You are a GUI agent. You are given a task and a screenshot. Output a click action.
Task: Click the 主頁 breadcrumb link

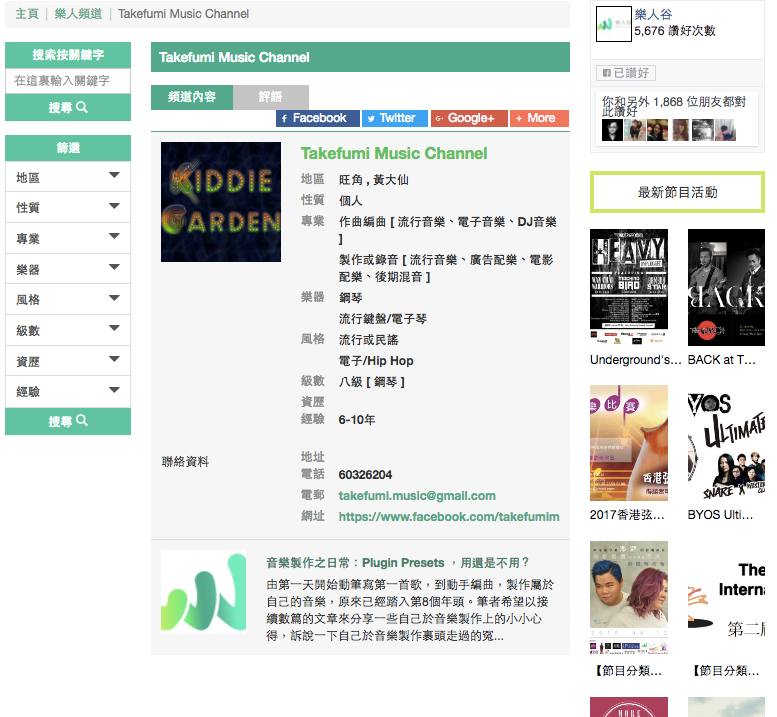27,14
